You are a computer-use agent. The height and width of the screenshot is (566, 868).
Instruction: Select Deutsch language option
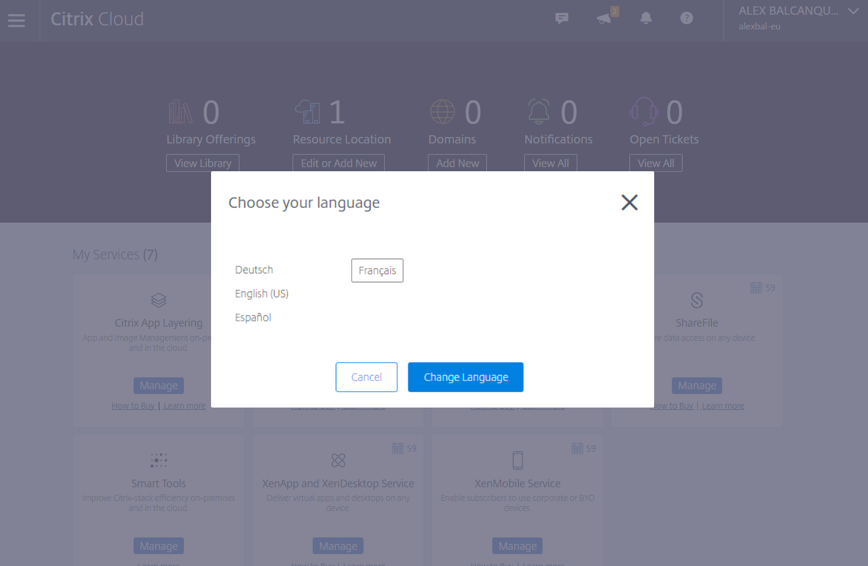[254, 270]
